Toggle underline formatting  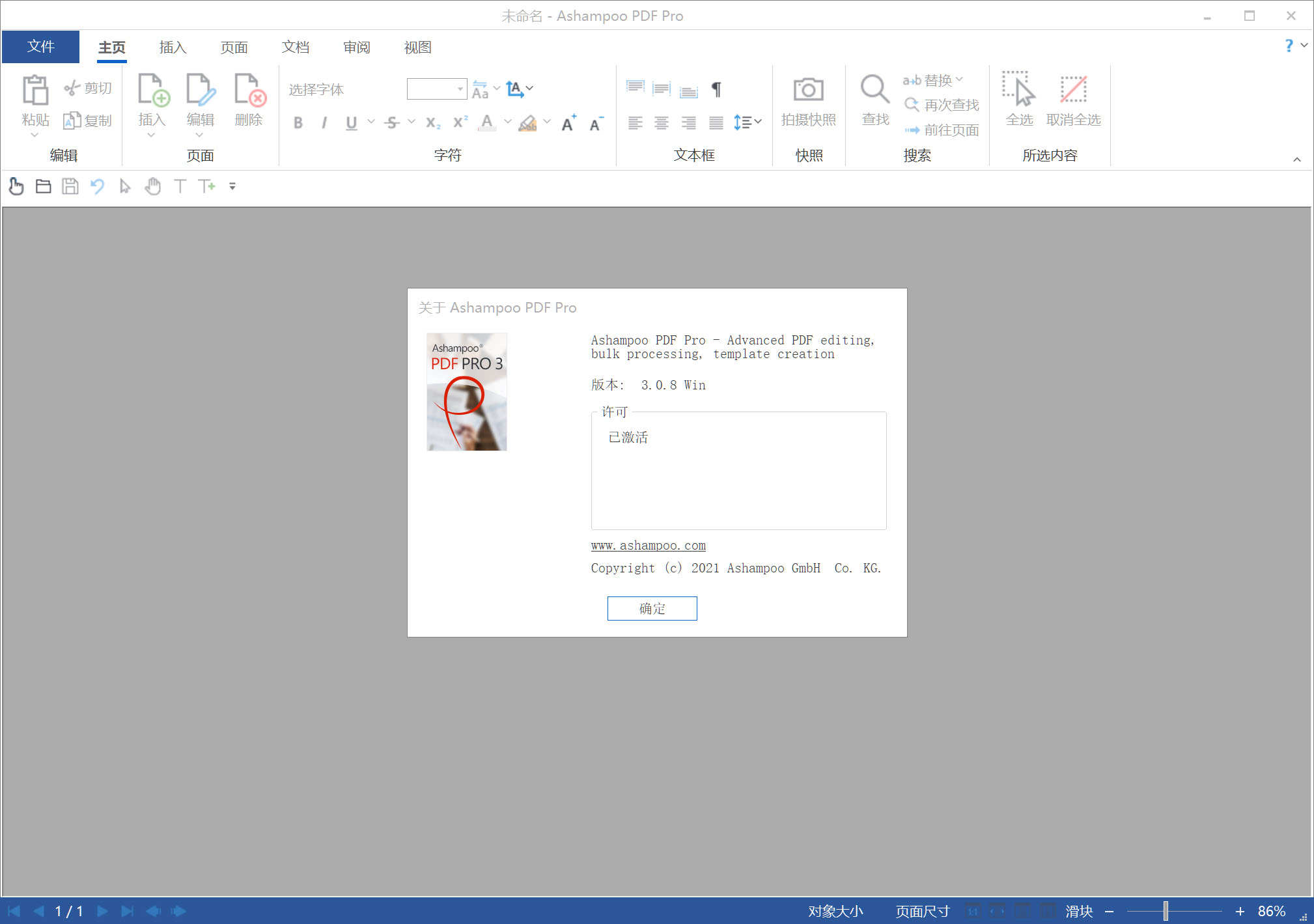[351, 122]
